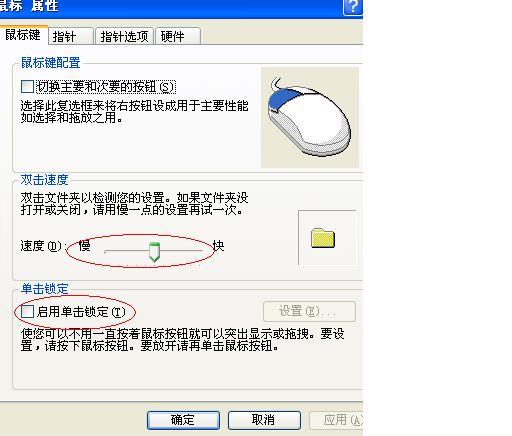Click 确定 button to confirm
512x436 pixels.
coord(183,420)
